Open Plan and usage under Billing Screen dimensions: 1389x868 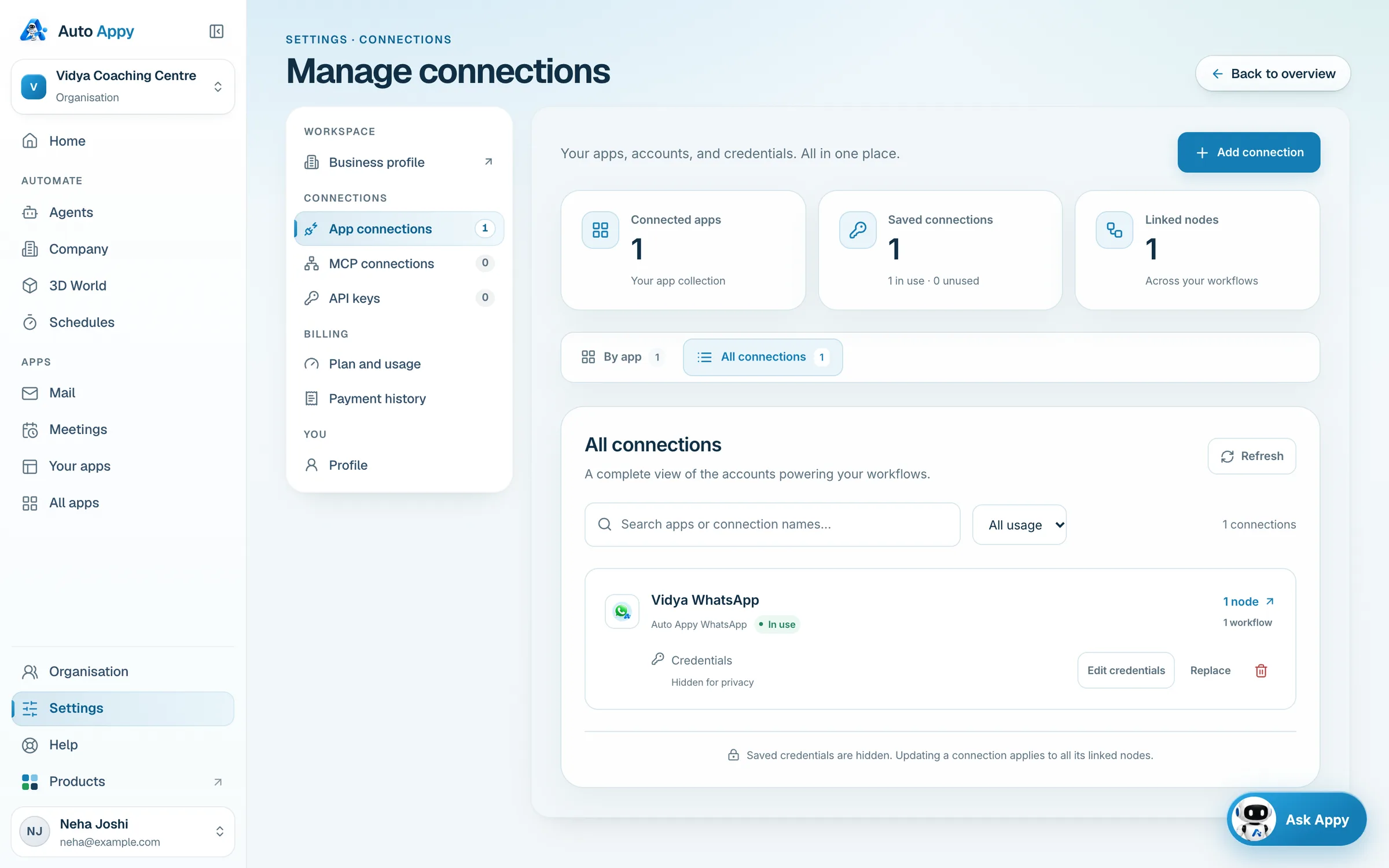click(x=399, y=364)
